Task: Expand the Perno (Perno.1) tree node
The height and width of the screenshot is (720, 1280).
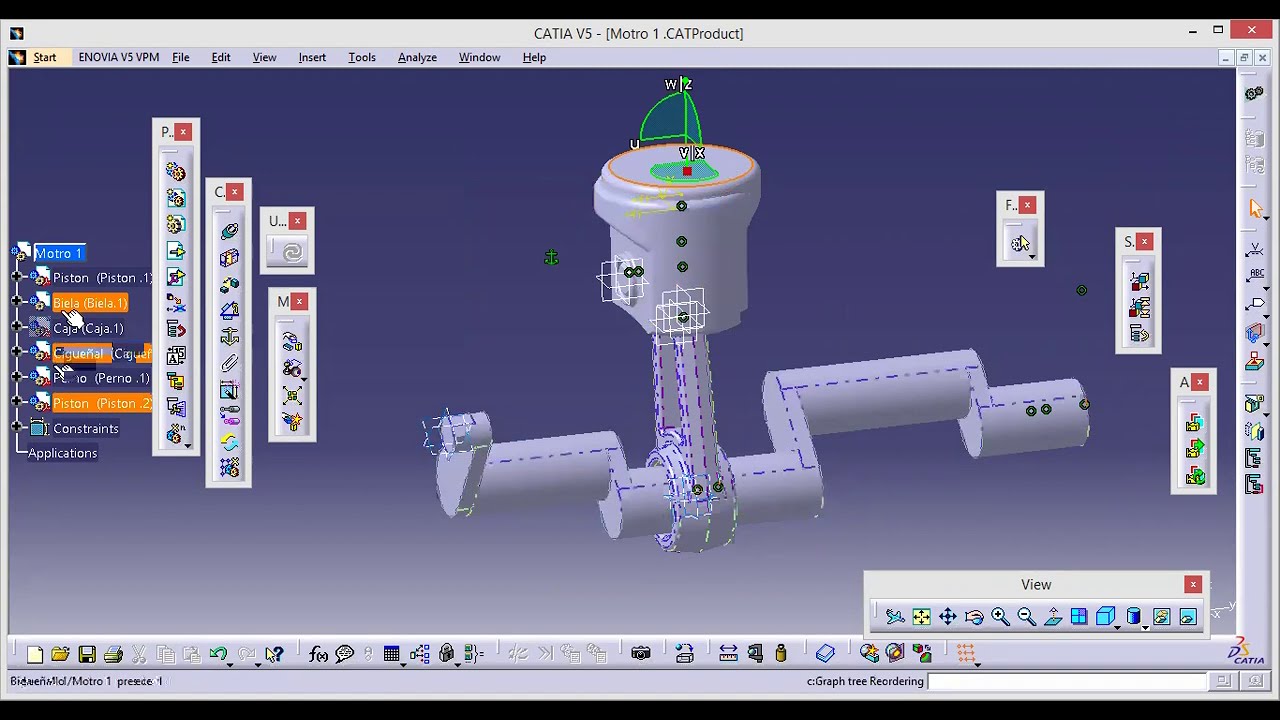Action: pyautogui.click(x=17, y=377)
